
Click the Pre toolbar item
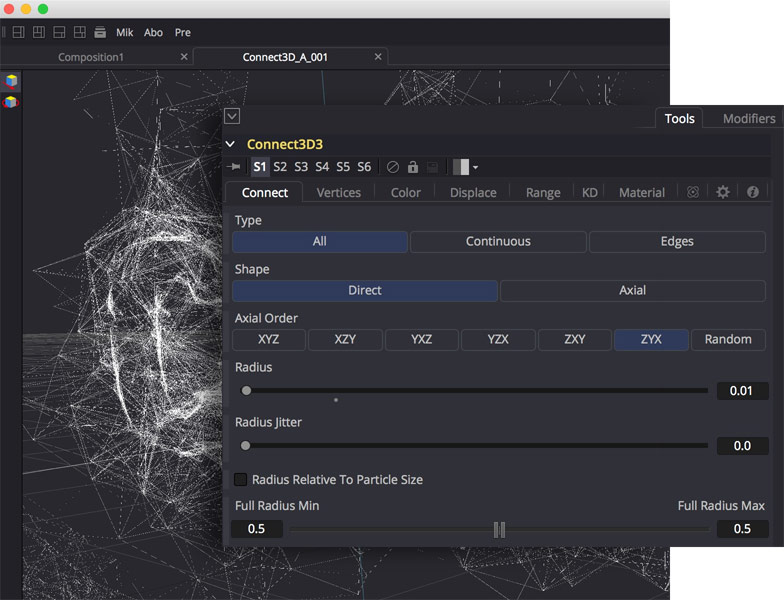(182, 32)
